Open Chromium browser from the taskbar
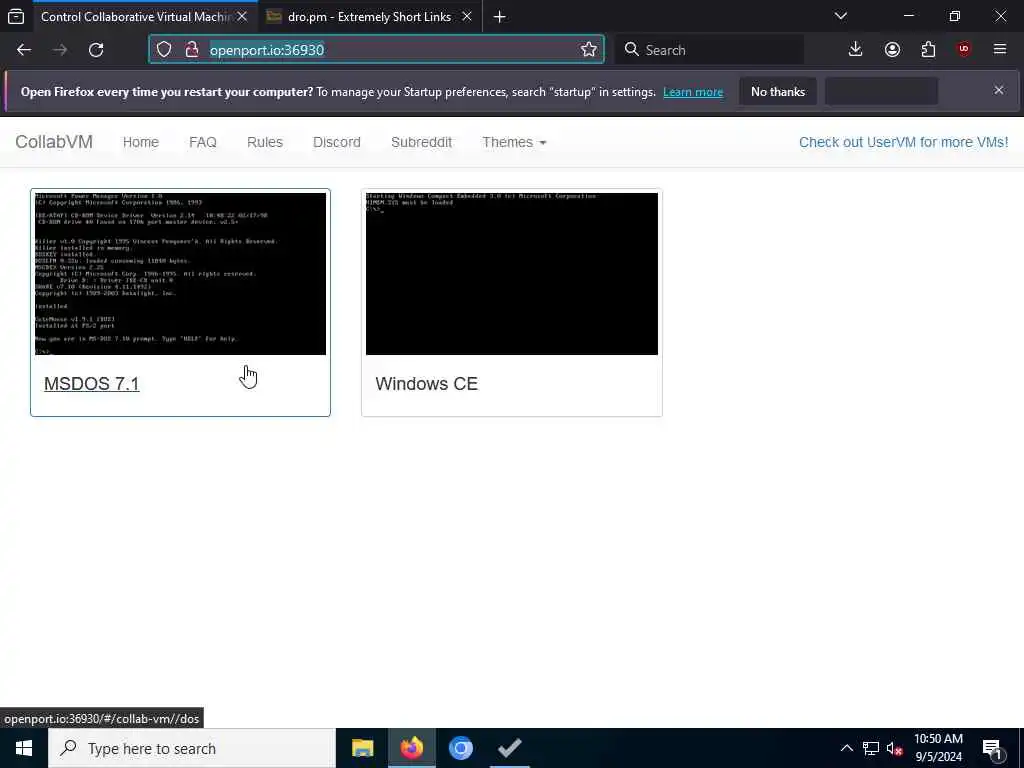Viewport: 1024px width, 768px height. click(460, 748)
